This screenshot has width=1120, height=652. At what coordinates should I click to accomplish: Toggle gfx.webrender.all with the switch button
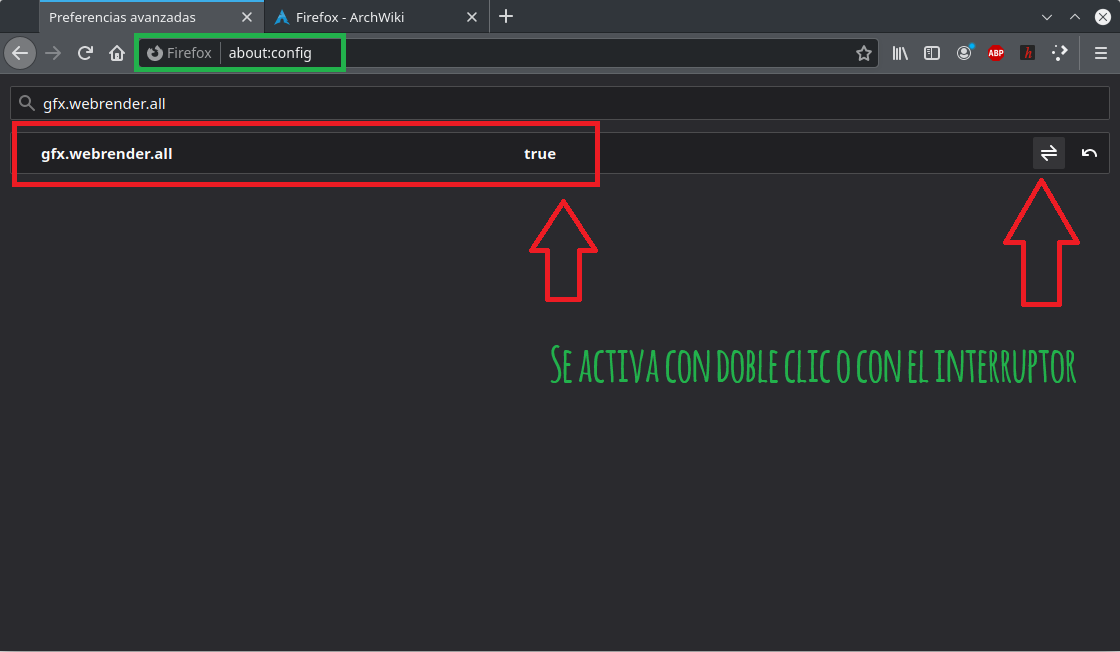[1048, 152]
